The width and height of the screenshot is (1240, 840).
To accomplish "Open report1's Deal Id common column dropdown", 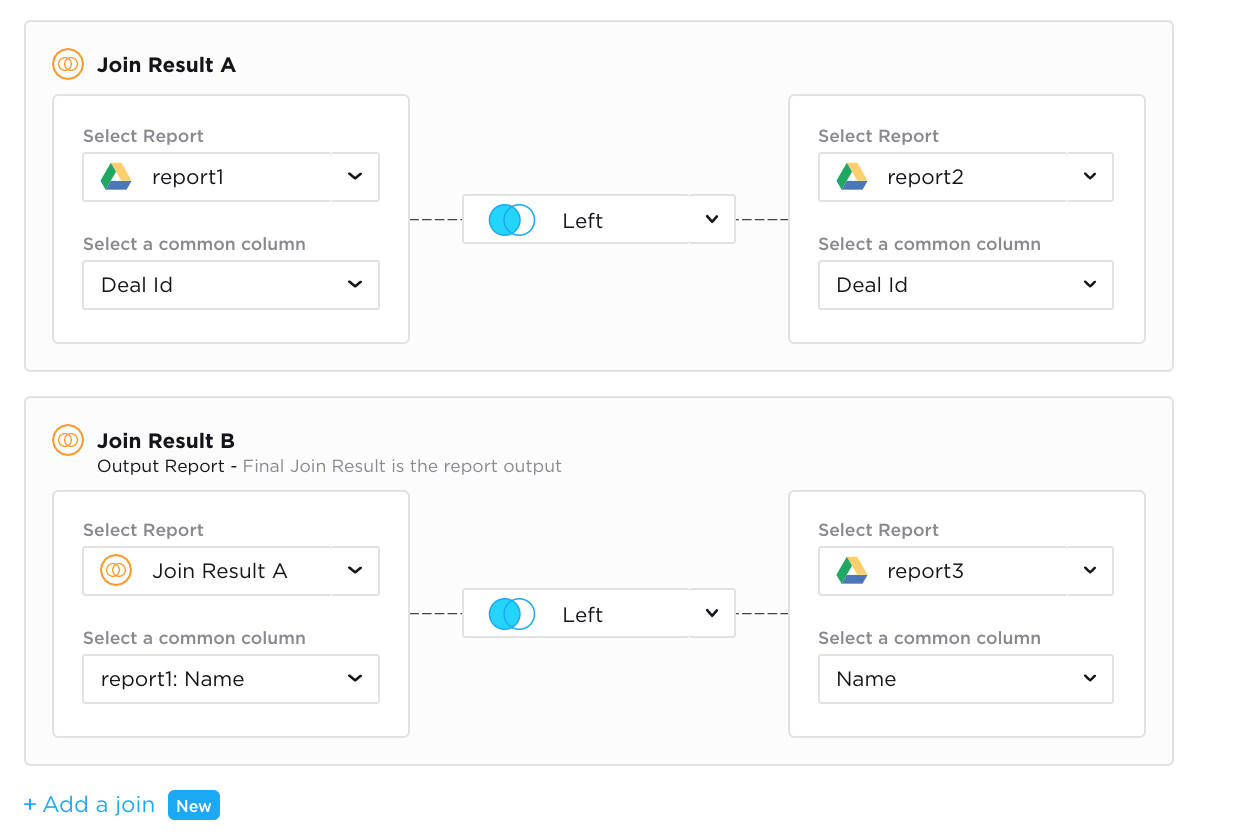I will [354, 285].
